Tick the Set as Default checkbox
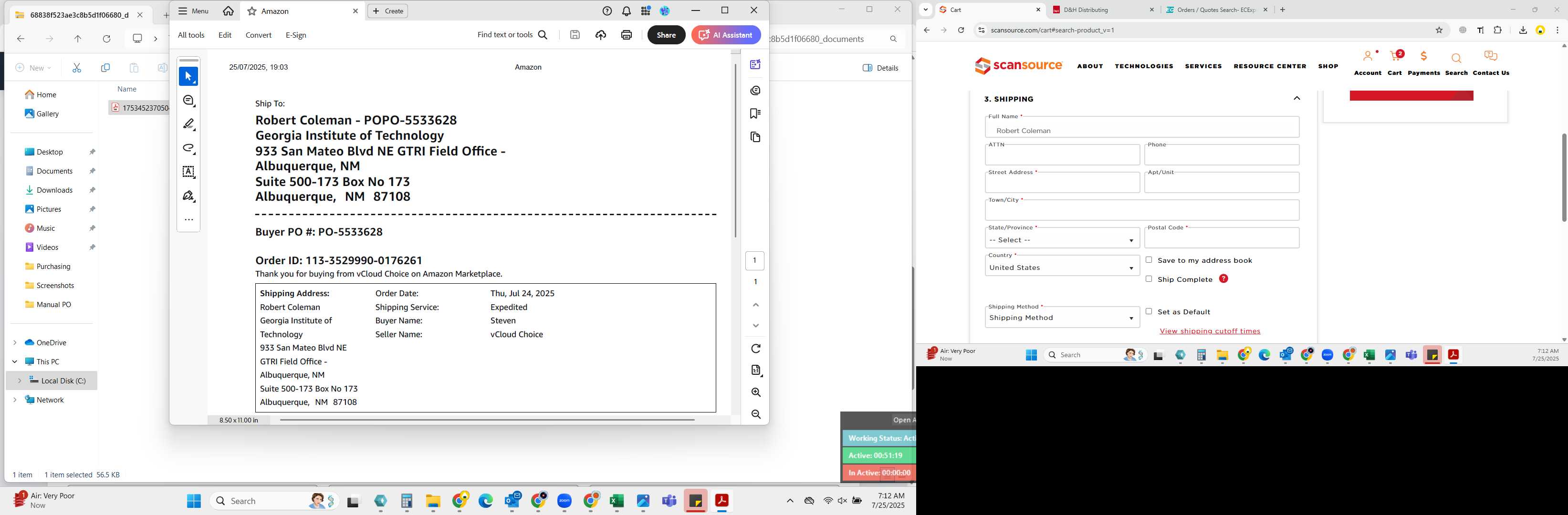Screen dimensions: 1568x515 pyautogui.click(x=1149, y=311)
